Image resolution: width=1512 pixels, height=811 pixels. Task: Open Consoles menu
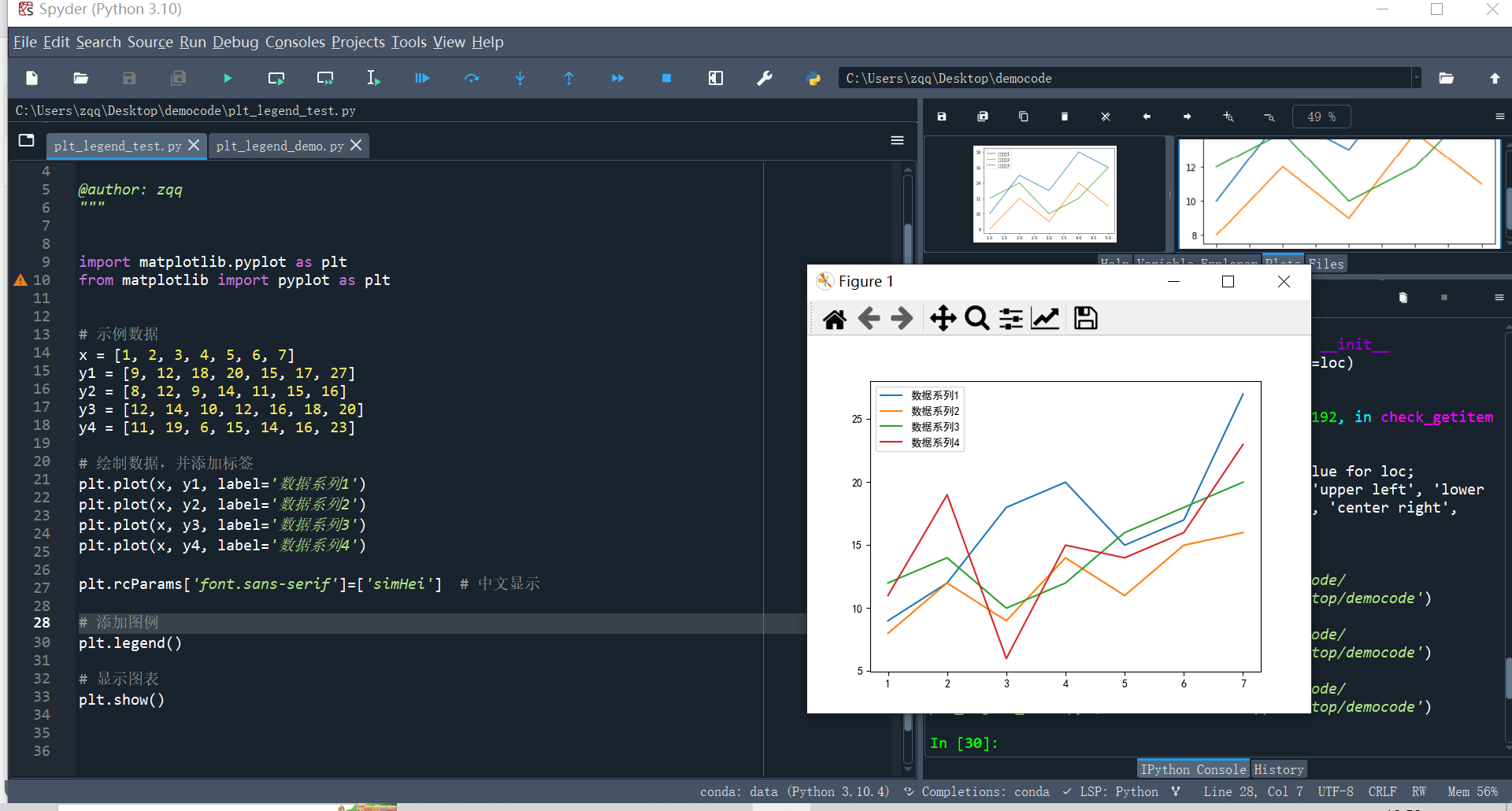[x=295, y=42]
